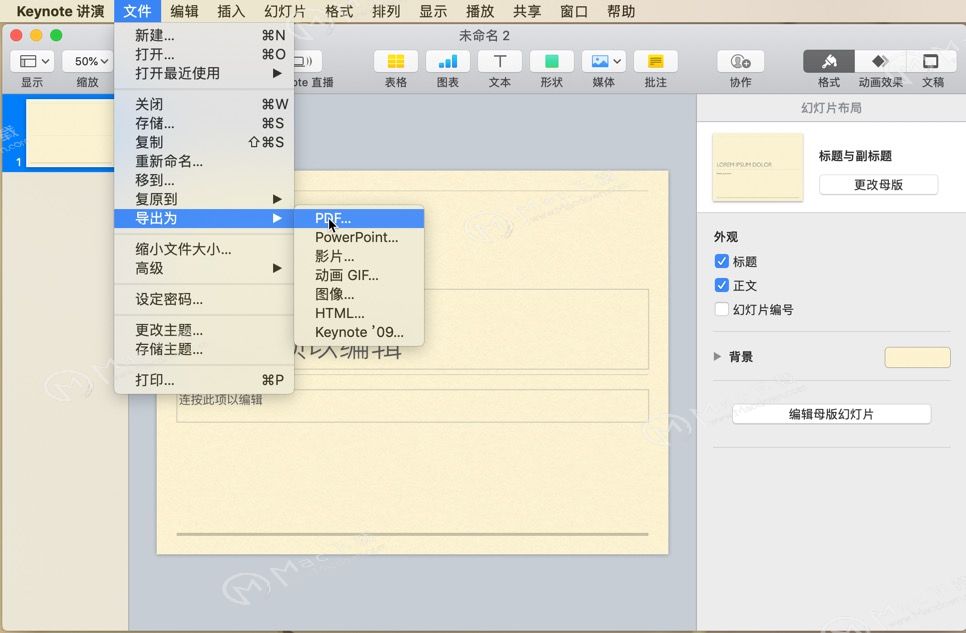Open the 媒体 media icon menu
This screenshot has width=966, height=633.
click(604, 61)
